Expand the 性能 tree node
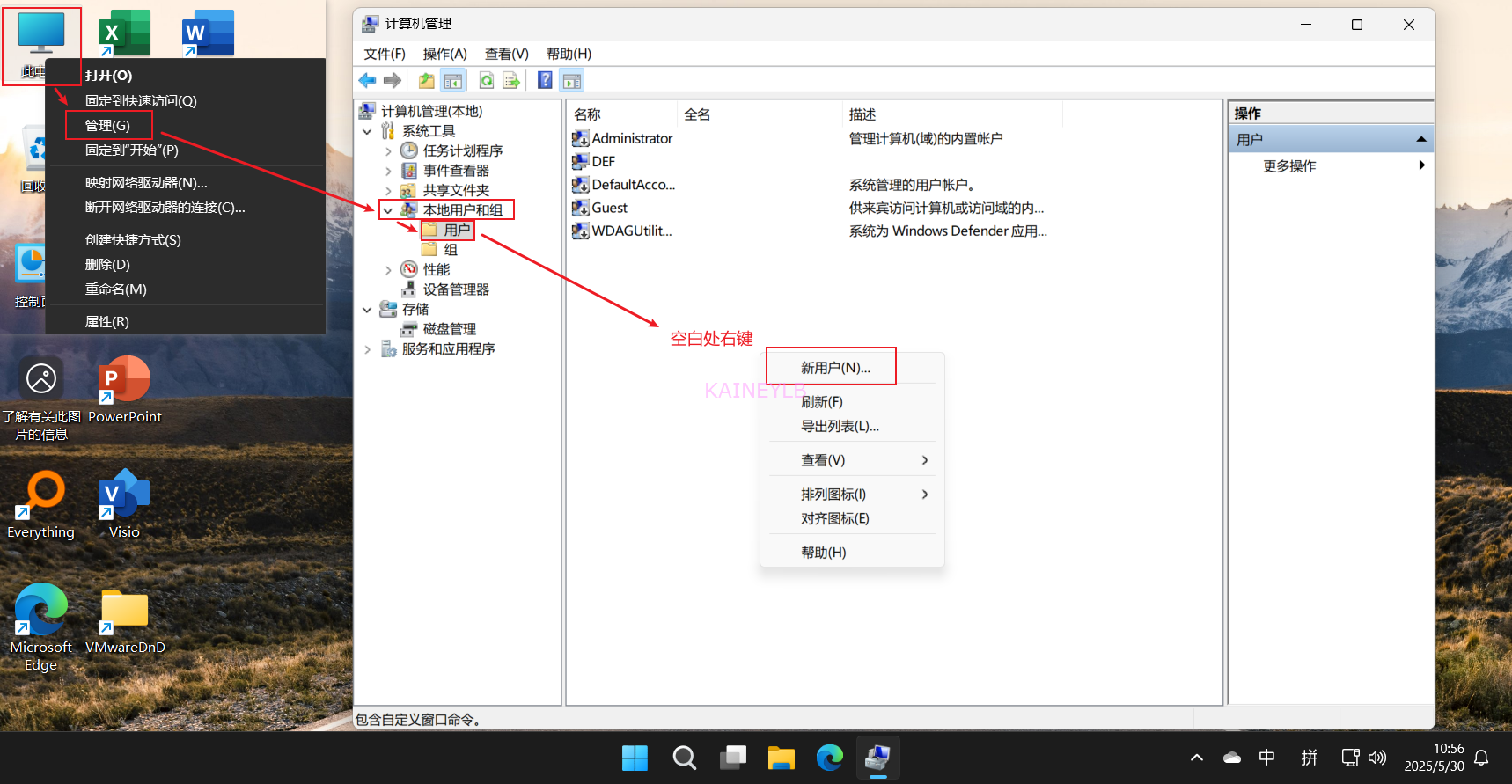 tap(388, 270)
